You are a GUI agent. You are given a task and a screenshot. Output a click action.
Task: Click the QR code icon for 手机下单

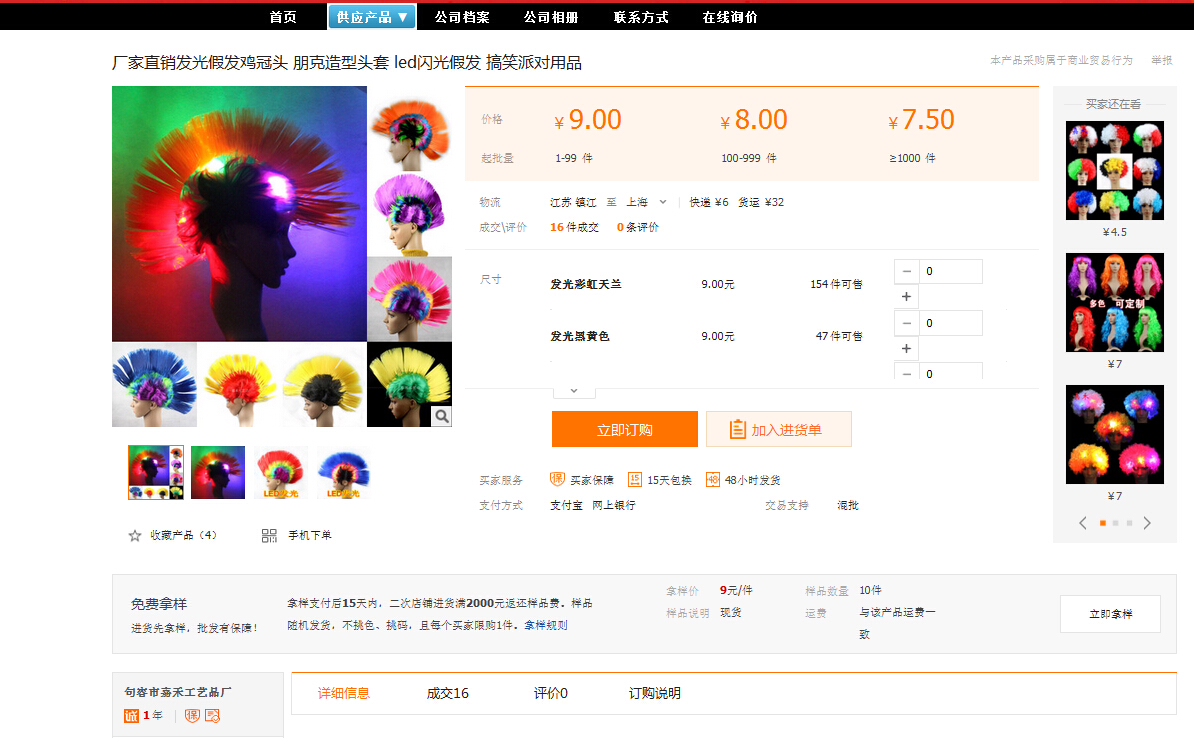pyautogui.click(x=269, y=536)
